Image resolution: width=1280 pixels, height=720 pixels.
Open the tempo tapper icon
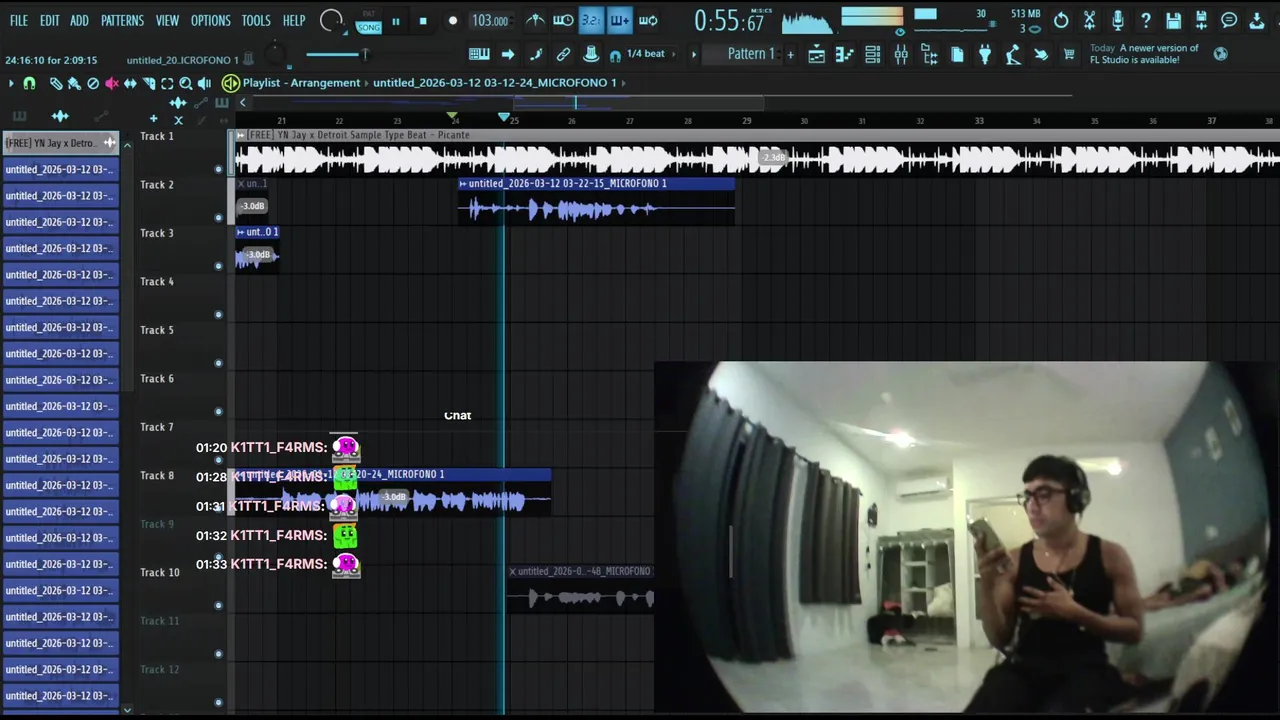[1014, 55]
